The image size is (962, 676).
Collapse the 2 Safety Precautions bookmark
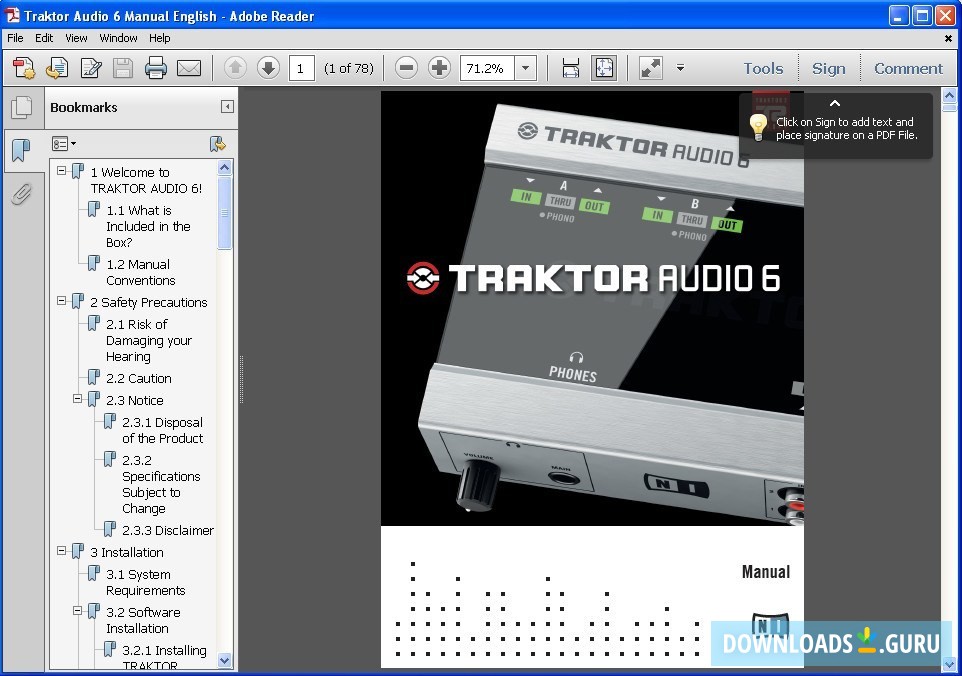[62, 301]
